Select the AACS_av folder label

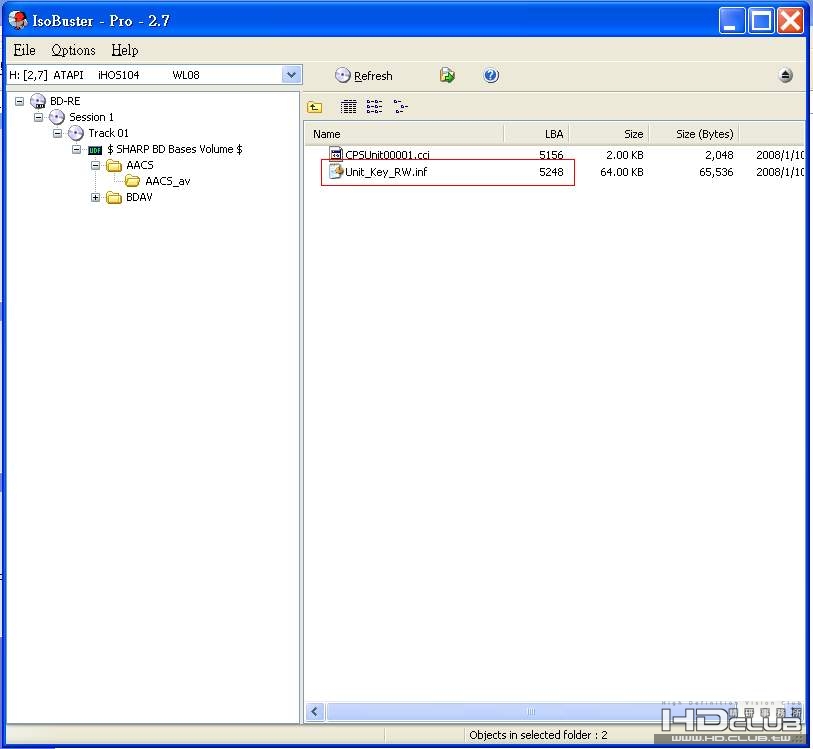pyautogui.click(x=167, y=181)
